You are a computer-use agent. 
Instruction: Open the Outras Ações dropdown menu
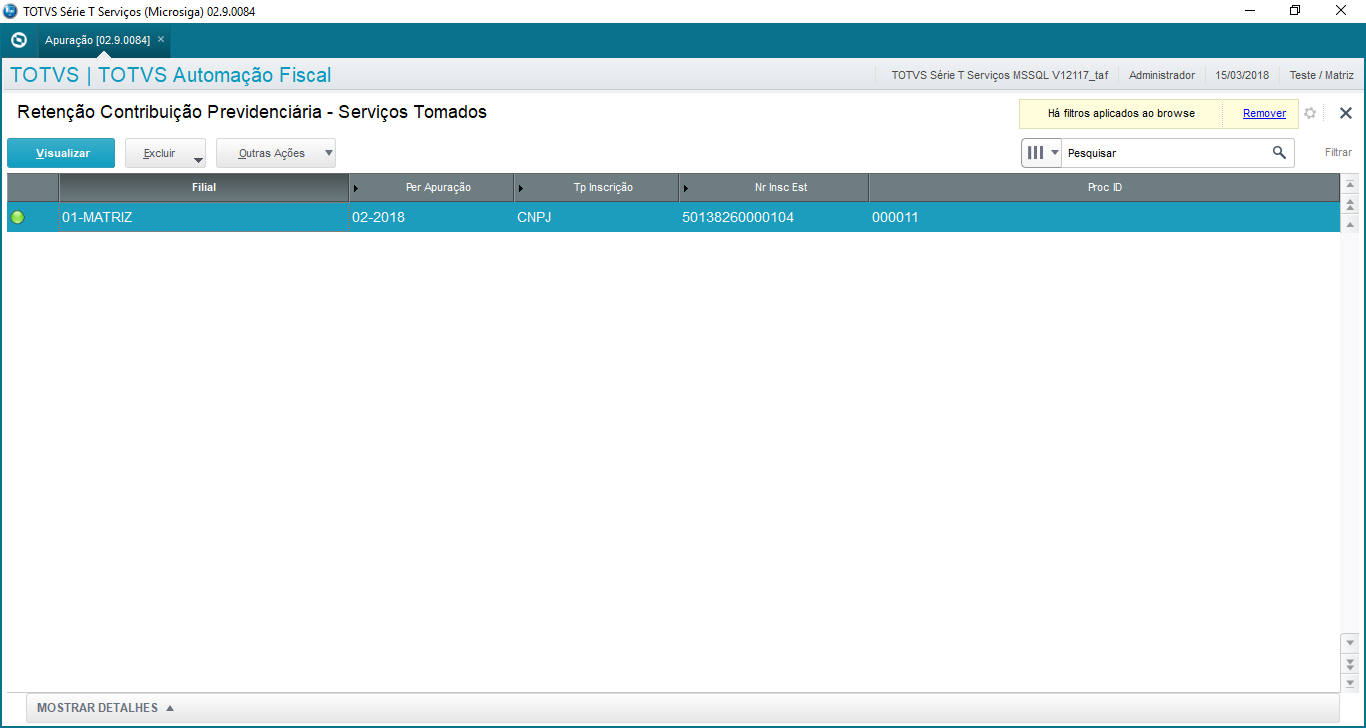276,153
